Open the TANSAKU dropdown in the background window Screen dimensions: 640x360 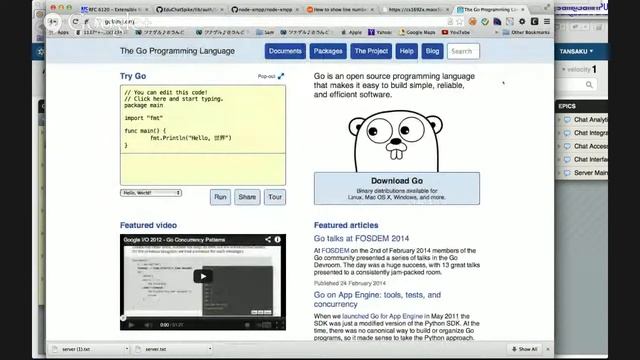pyautogui.click(x=576, y=51)
